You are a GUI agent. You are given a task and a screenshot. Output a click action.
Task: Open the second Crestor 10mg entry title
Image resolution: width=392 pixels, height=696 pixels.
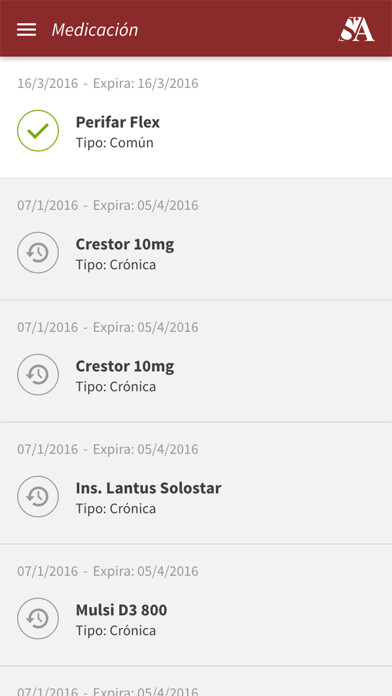click(x=125, y=366)
